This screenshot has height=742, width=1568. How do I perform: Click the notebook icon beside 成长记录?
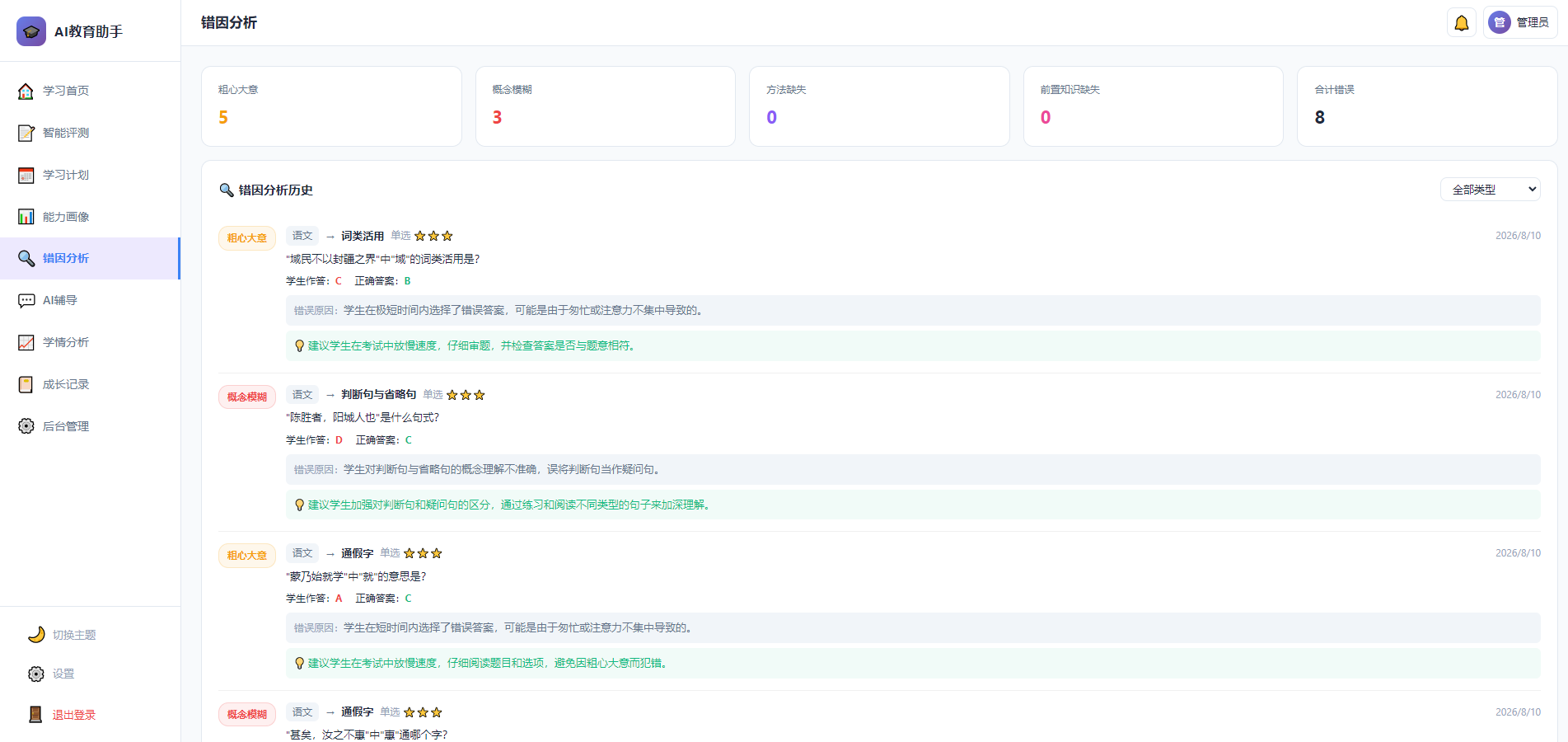[x=26, y=385]
